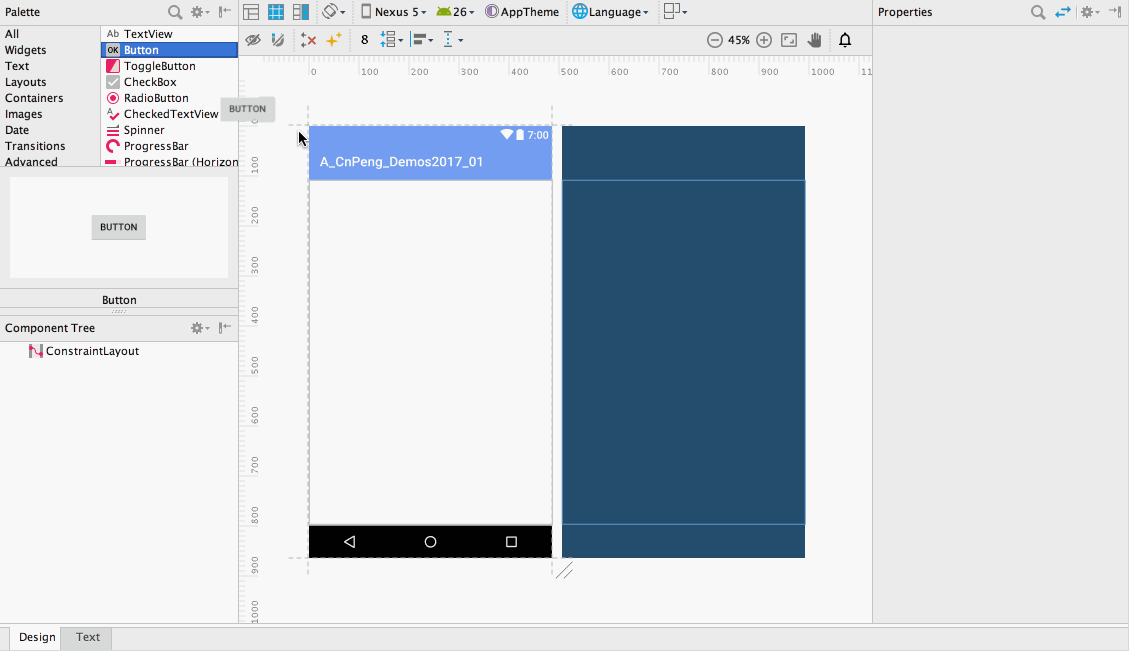The width and height of the screenshot is (1129, 651).
Task: Search the Palette with the magnifier icon
Action: (x=174, y=12)
